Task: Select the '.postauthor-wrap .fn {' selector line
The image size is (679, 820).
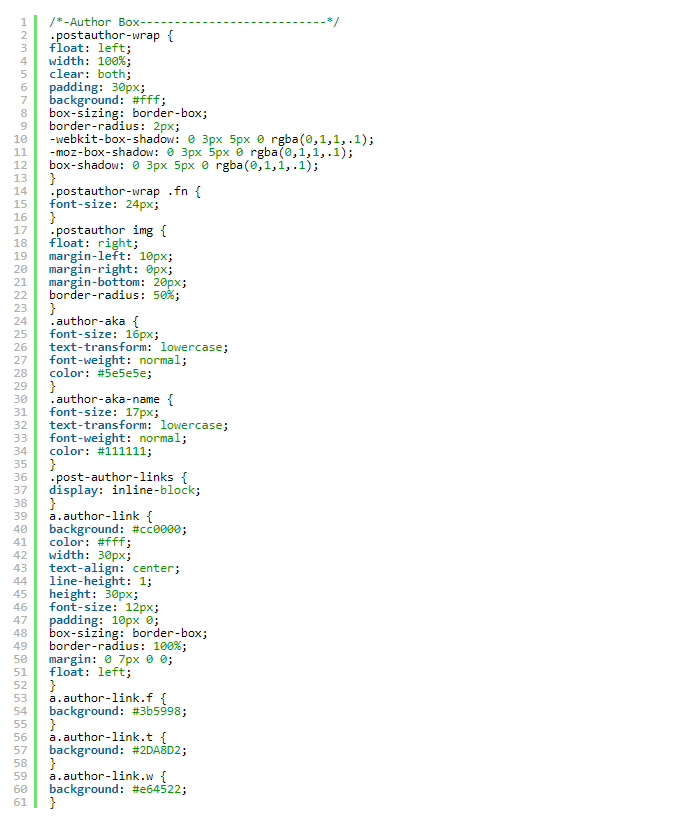Action: (x=125, y=191)
